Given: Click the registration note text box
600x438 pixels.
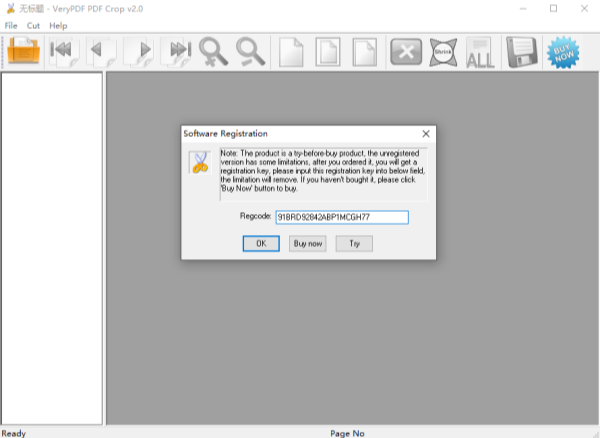Looking at the screenshot, I should 323,174.
